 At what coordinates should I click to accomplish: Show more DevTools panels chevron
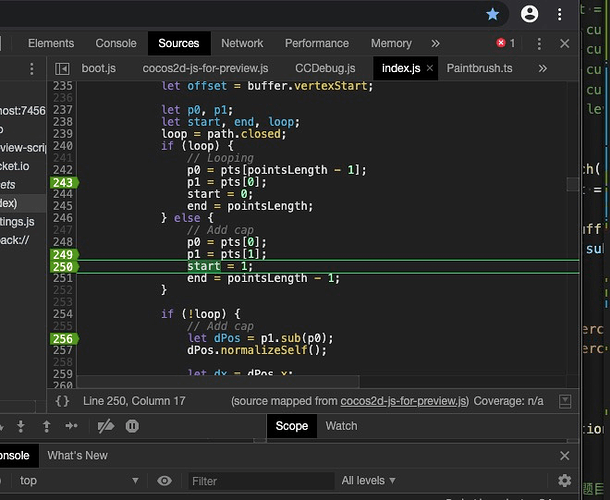pos(435,43)
